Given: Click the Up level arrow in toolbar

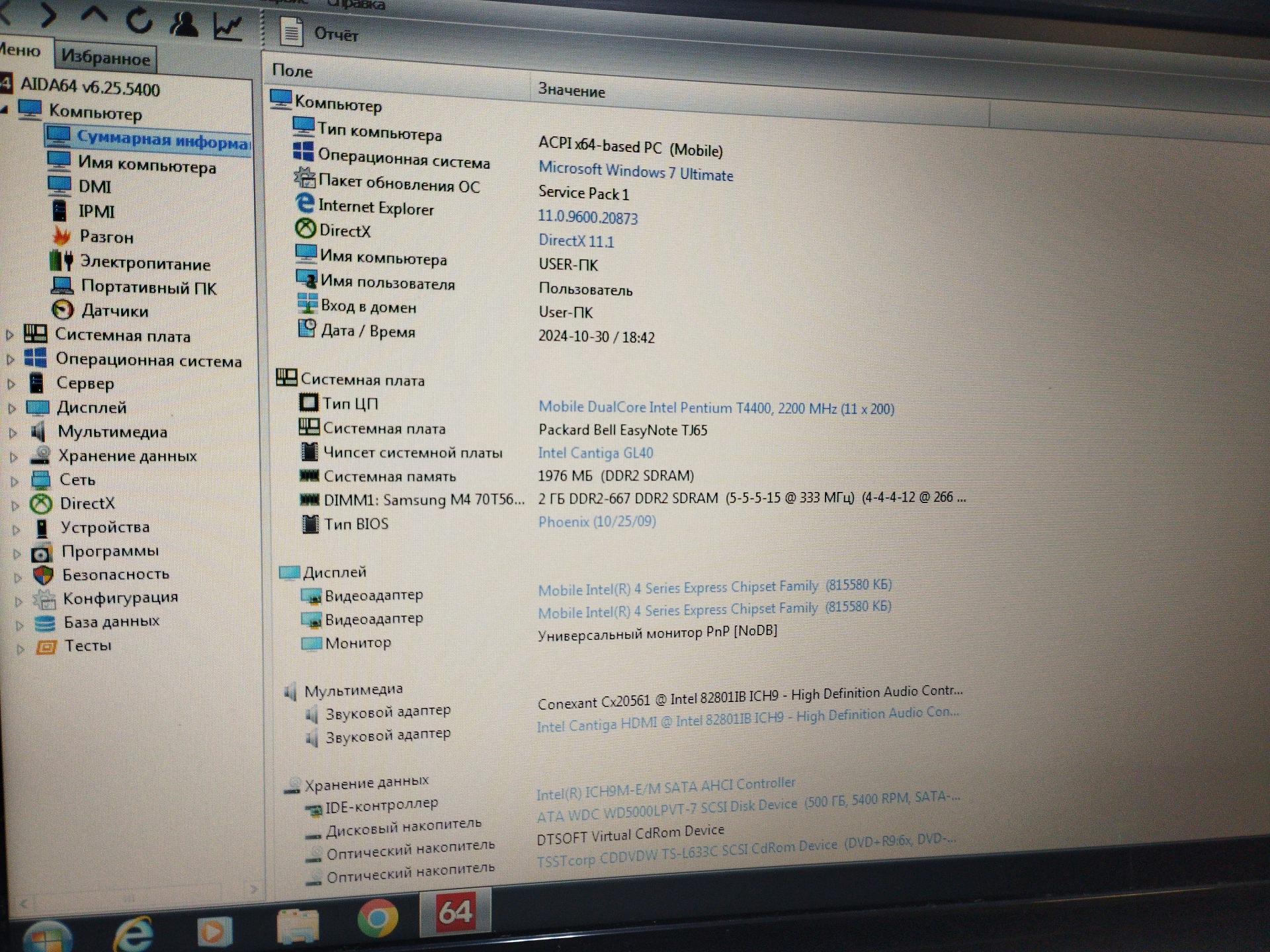Looking at the screenshot, I should [95, 16].
